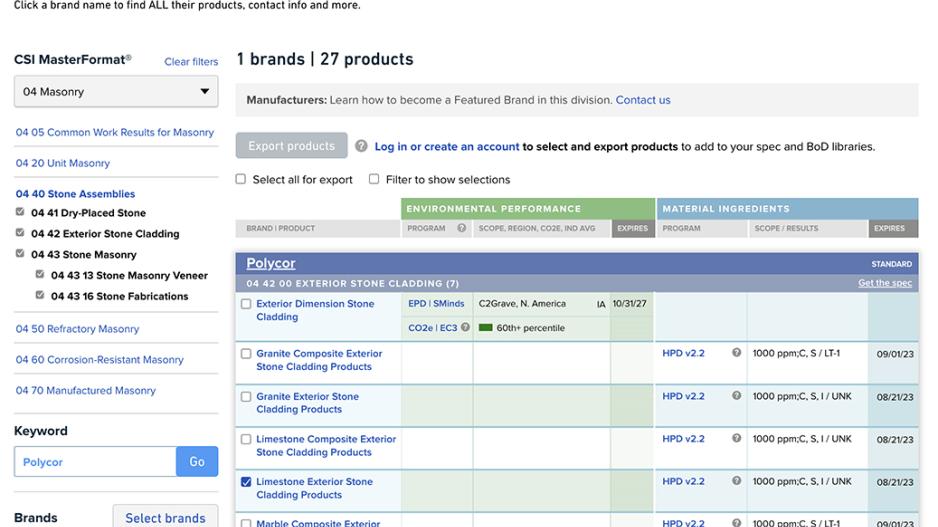Click help icon in Limestone Exterior HPD row
Viewport: 938px width, 527px height.
coord(736,480)
